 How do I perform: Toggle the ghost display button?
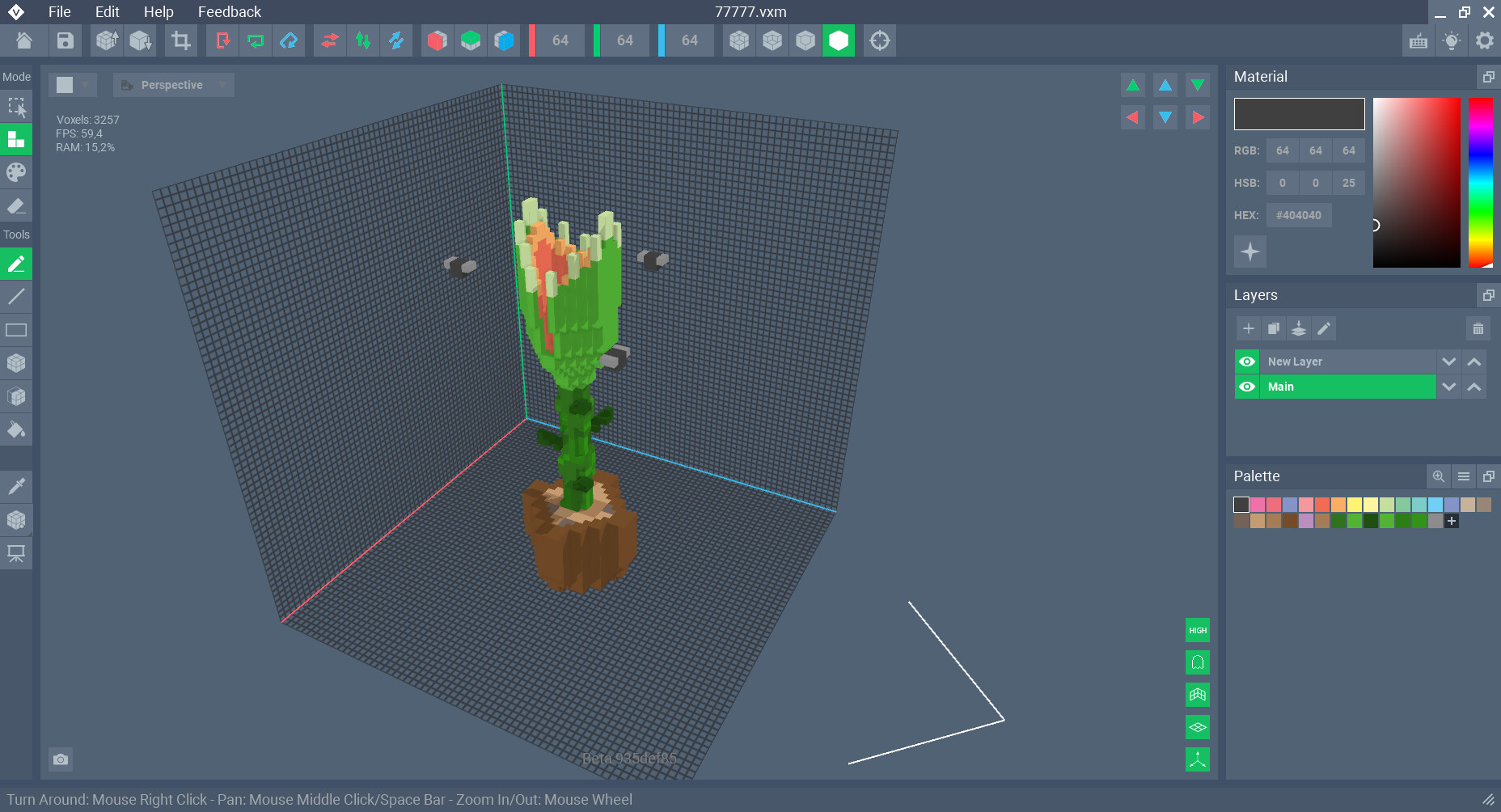1198,662
